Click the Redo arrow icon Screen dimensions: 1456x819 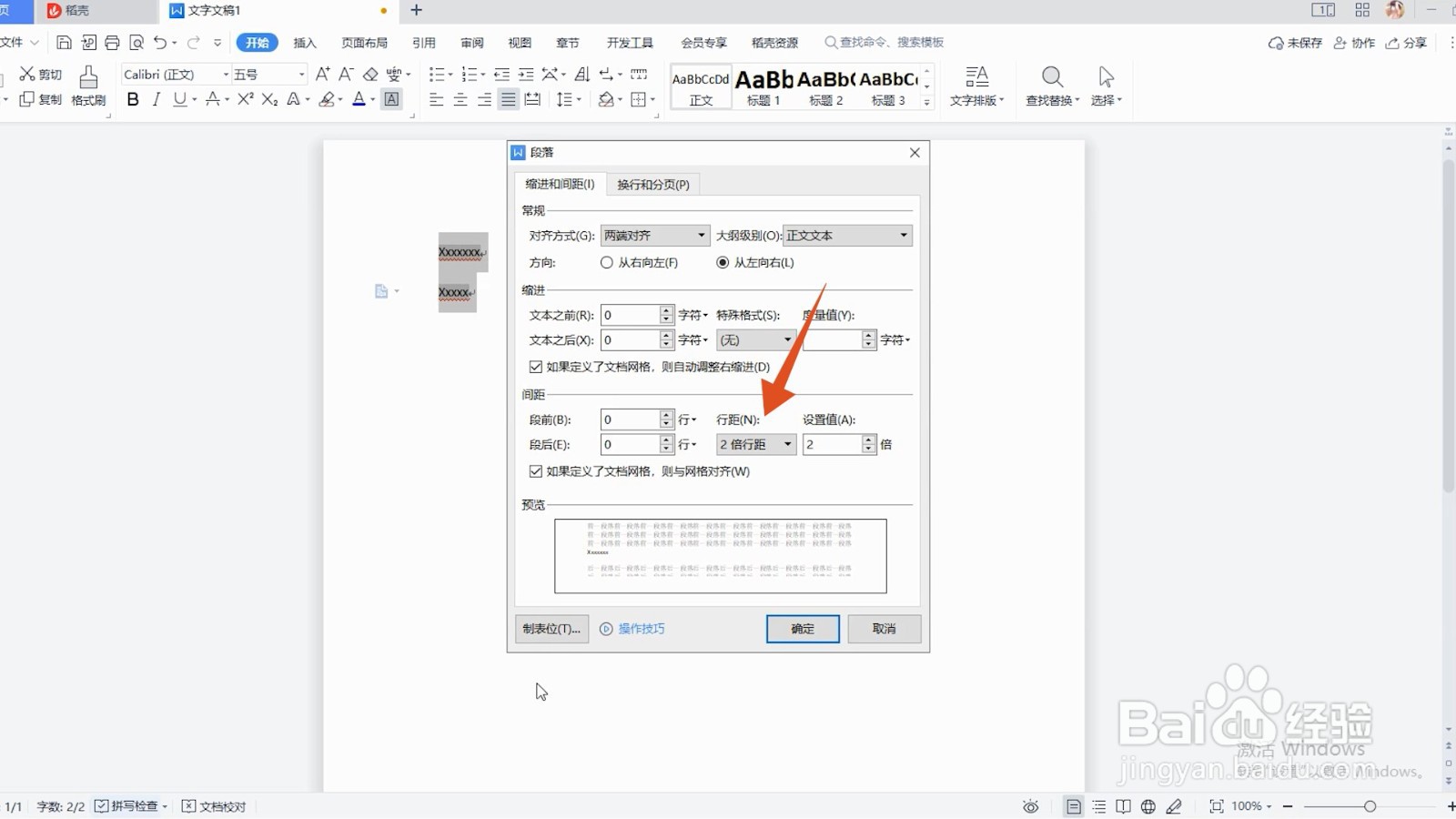click(x=194, y=43)
